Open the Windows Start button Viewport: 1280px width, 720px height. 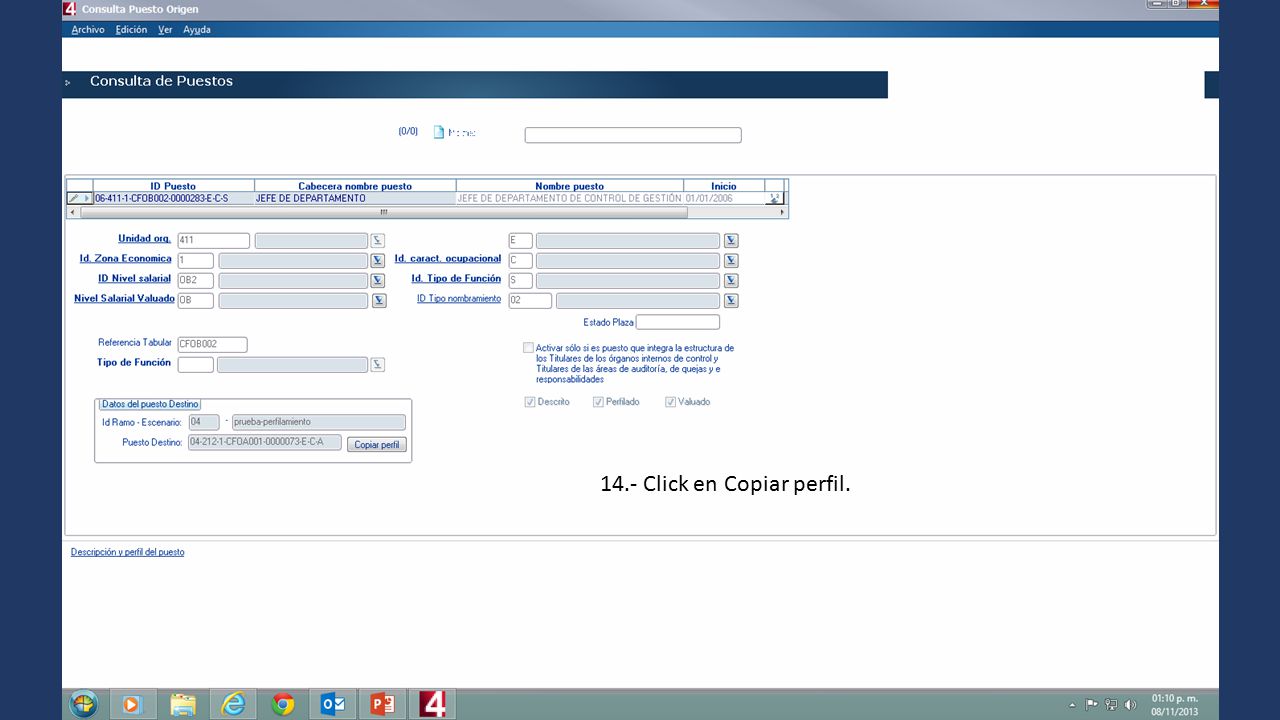(83, 704)
